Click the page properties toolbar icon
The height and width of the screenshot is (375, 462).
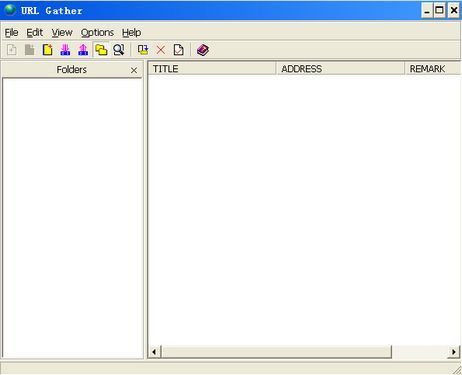pyautogui.click(x=179, y=50)
